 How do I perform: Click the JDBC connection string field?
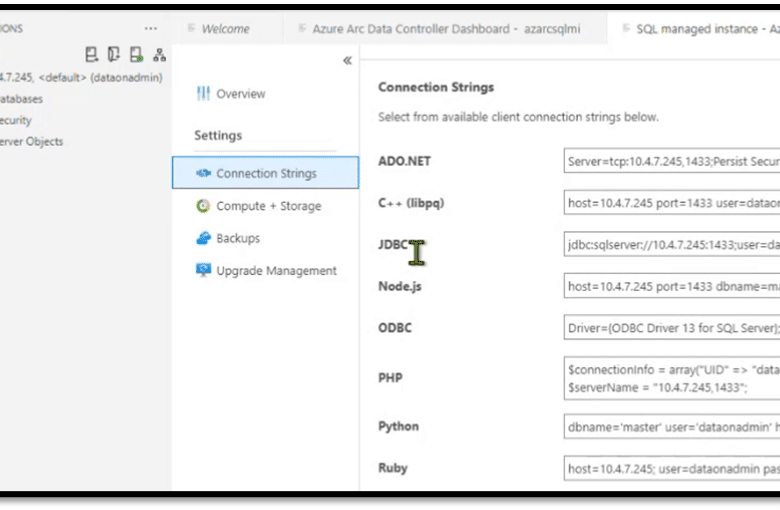coord(672,244)
